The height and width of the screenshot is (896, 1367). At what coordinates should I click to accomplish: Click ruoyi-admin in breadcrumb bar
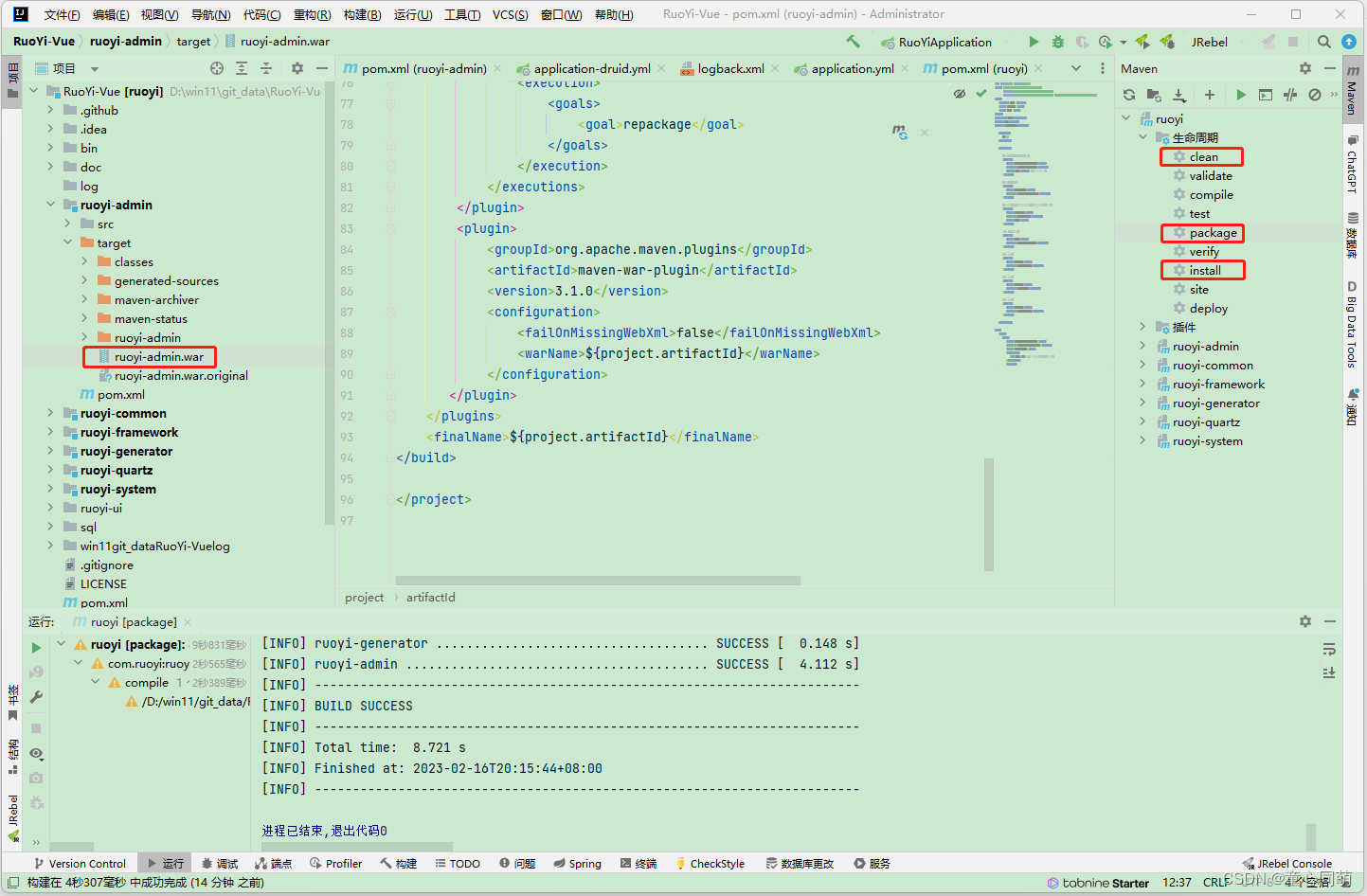(x=126, y=42)
